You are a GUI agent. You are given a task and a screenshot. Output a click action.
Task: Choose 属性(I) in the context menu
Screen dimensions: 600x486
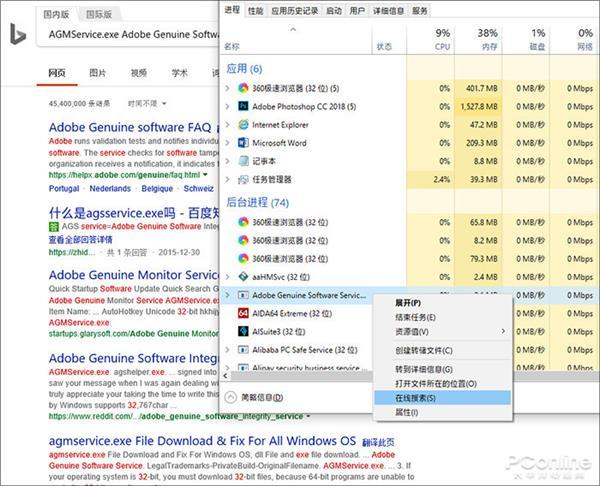coord(443,413)
